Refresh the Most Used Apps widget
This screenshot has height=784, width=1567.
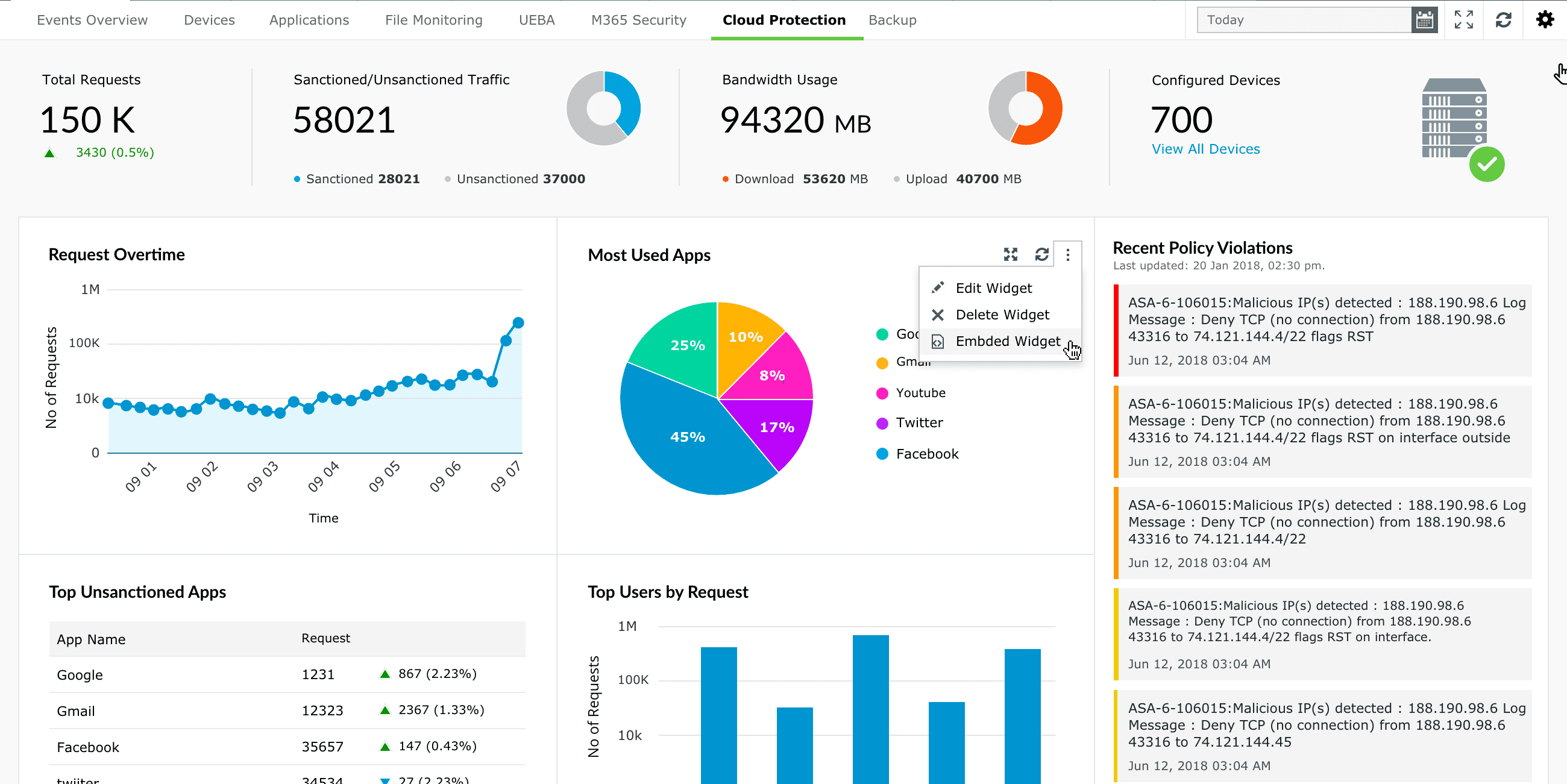tap(1042, 255)
